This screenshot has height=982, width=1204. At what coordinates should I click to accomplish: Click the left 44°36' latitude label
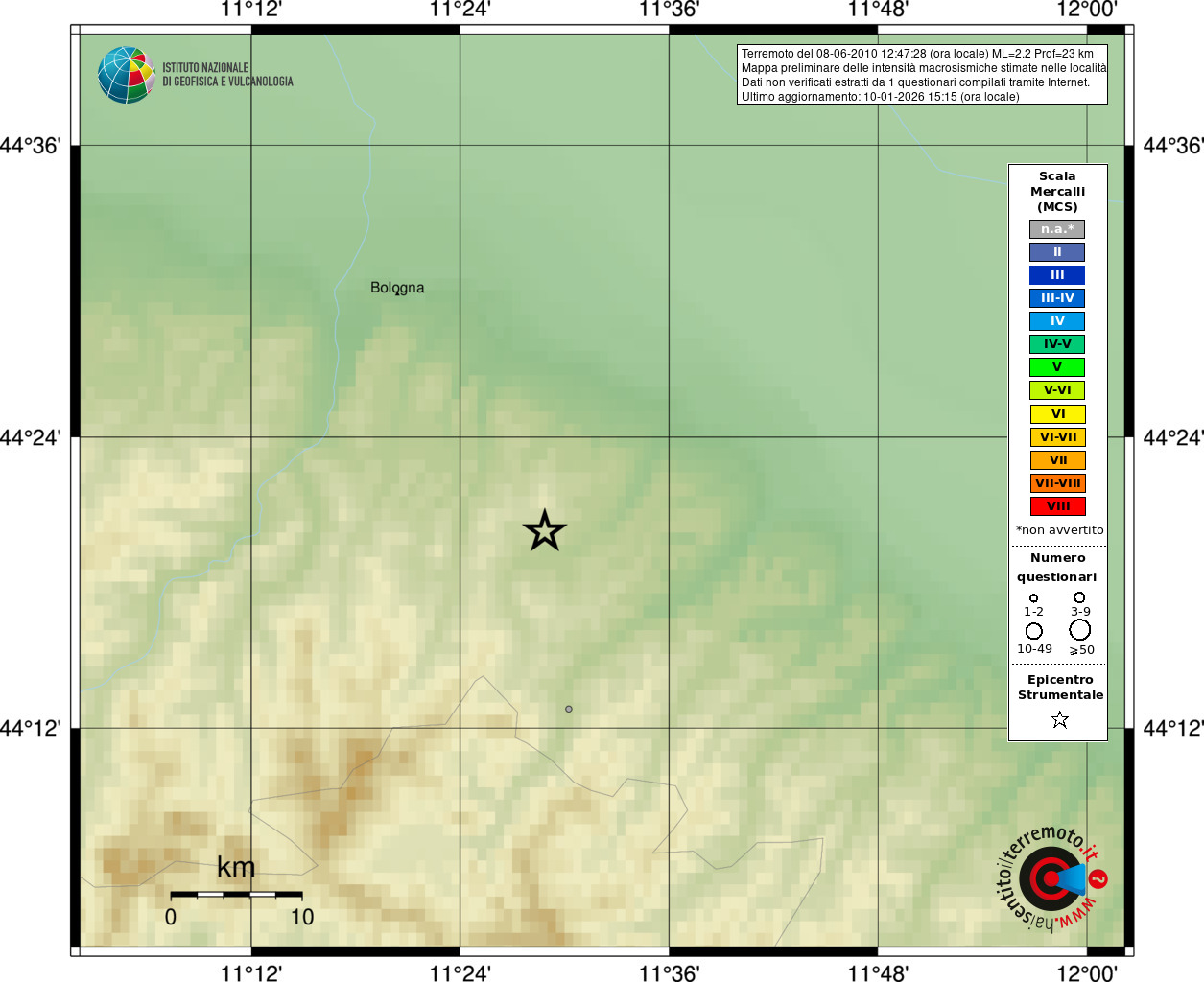pos(31,146)
